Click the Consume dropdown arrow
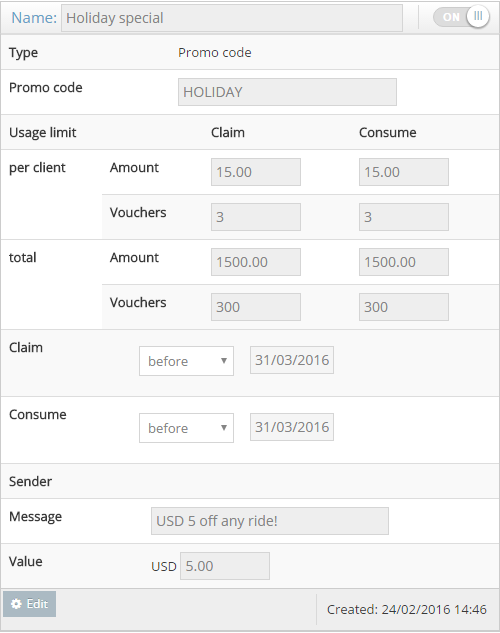Viewport: 500px width, 633px height. (x=224, y=428)
